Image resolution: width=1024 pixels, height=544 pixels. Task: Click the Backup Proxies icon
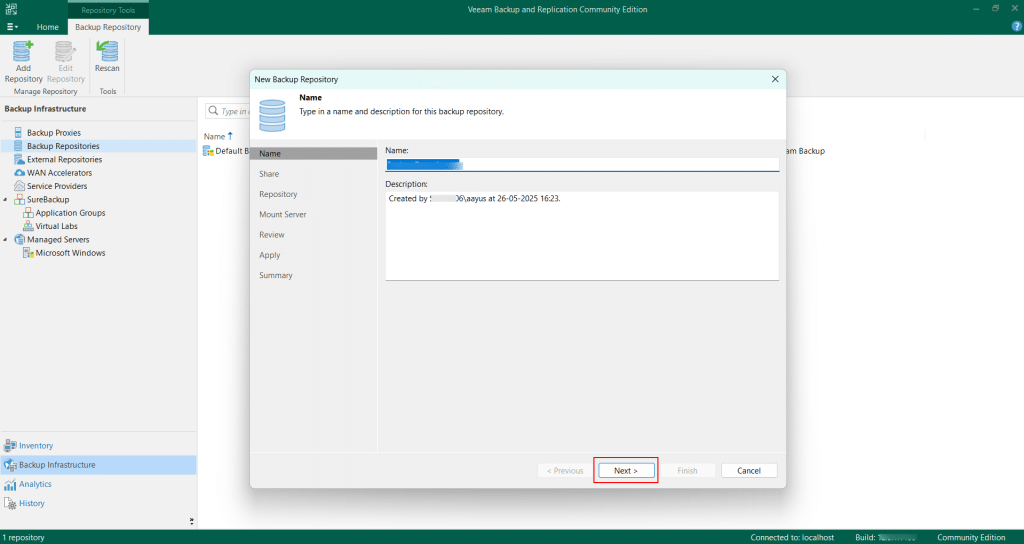pyautogui.click(x=18, y=133)
